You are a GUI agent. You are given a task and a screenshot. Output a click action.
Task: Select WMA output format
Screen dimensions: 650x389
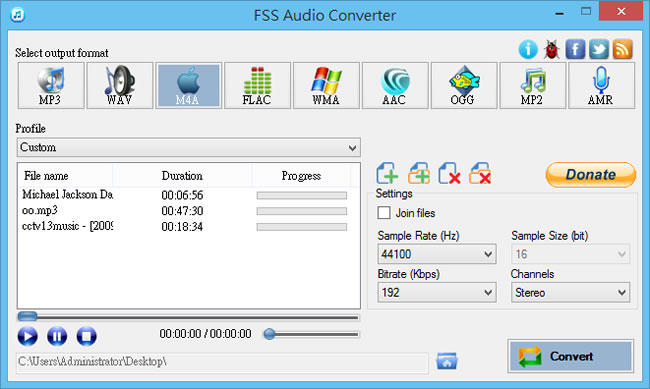(326, 85)
